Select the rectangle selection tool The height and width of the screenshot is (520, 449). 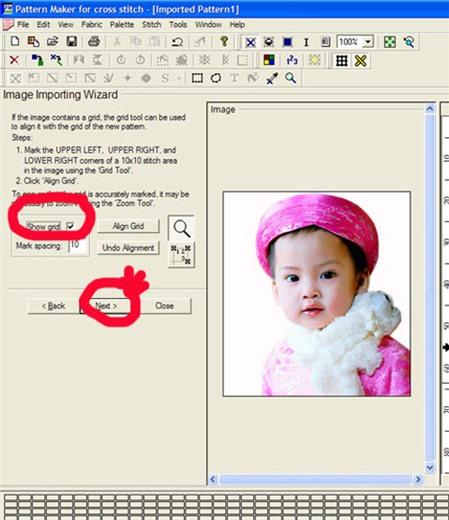click(x=197, y=78)
